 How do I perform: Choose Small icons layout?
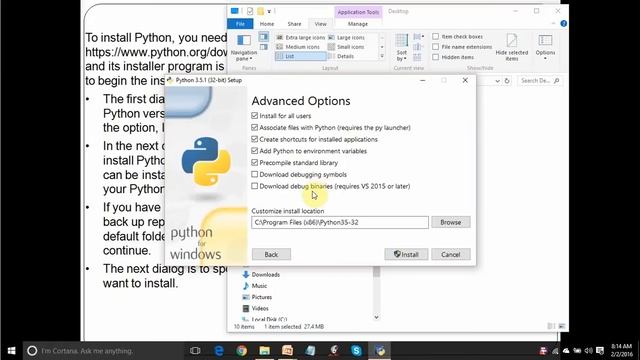tap(346, 47)
